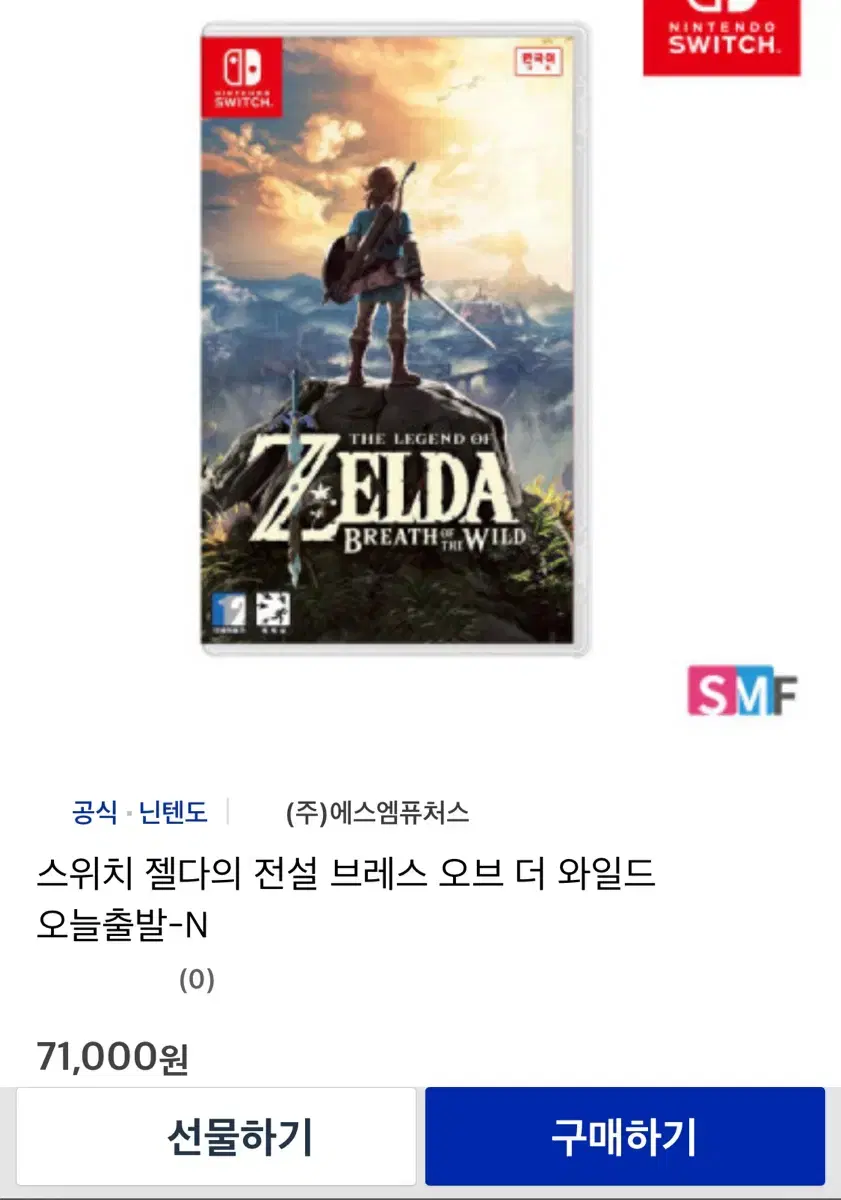This screenshot has height=1200, width=841.
Task: Select the 스위치 젤다의 전설 product title
Action: point(346,874)
